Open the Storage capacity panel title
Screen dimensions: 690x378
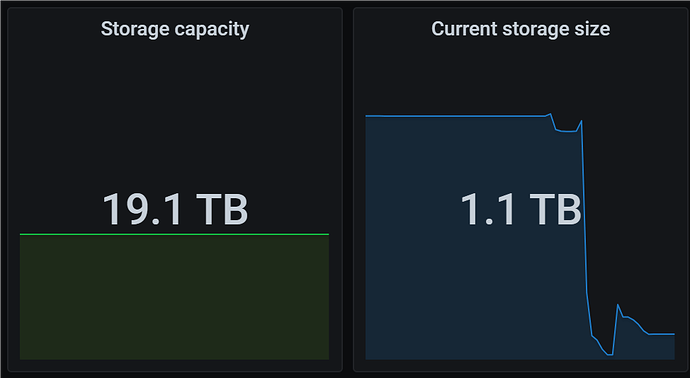coord(175,29)
